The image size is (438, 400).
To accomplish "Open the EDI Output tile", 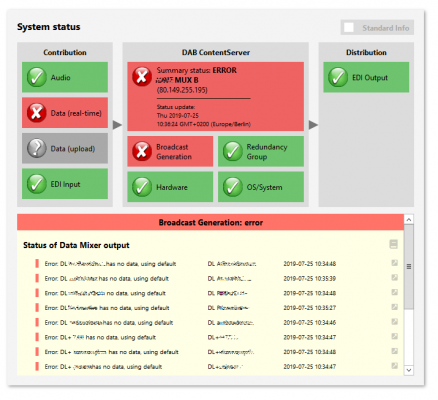I will [366, 77].
